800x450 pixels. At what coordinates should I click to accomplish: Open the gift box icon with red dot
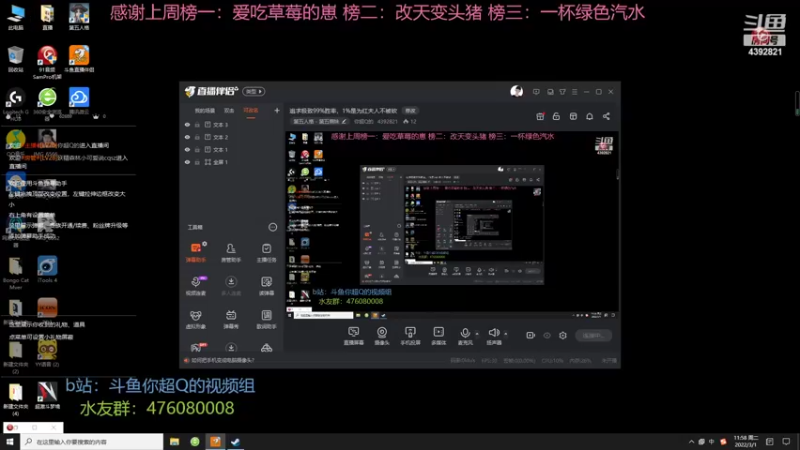tap(540, 116)
